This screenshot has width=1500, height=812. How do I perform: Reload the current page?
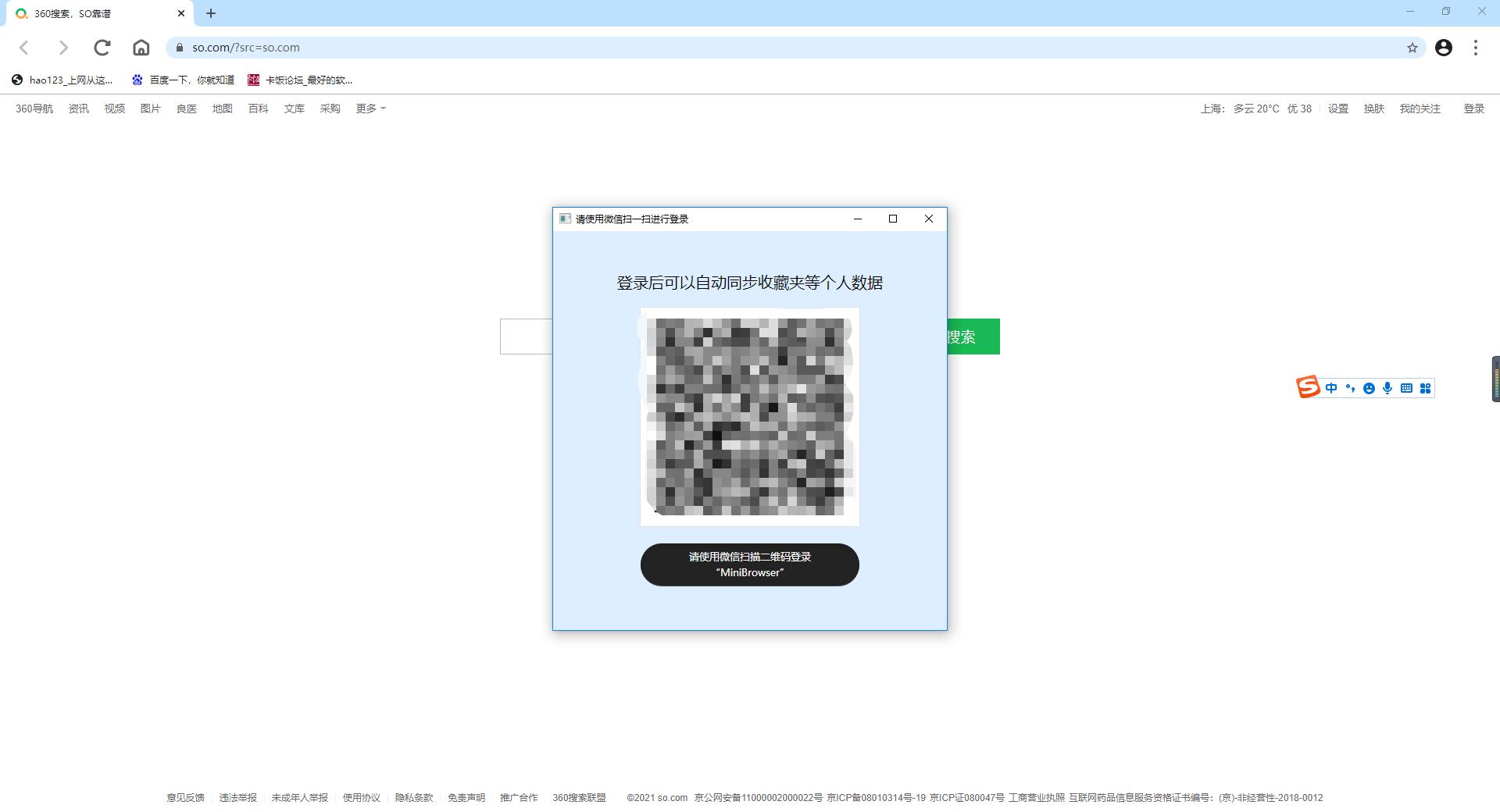[x=102, y=48]
